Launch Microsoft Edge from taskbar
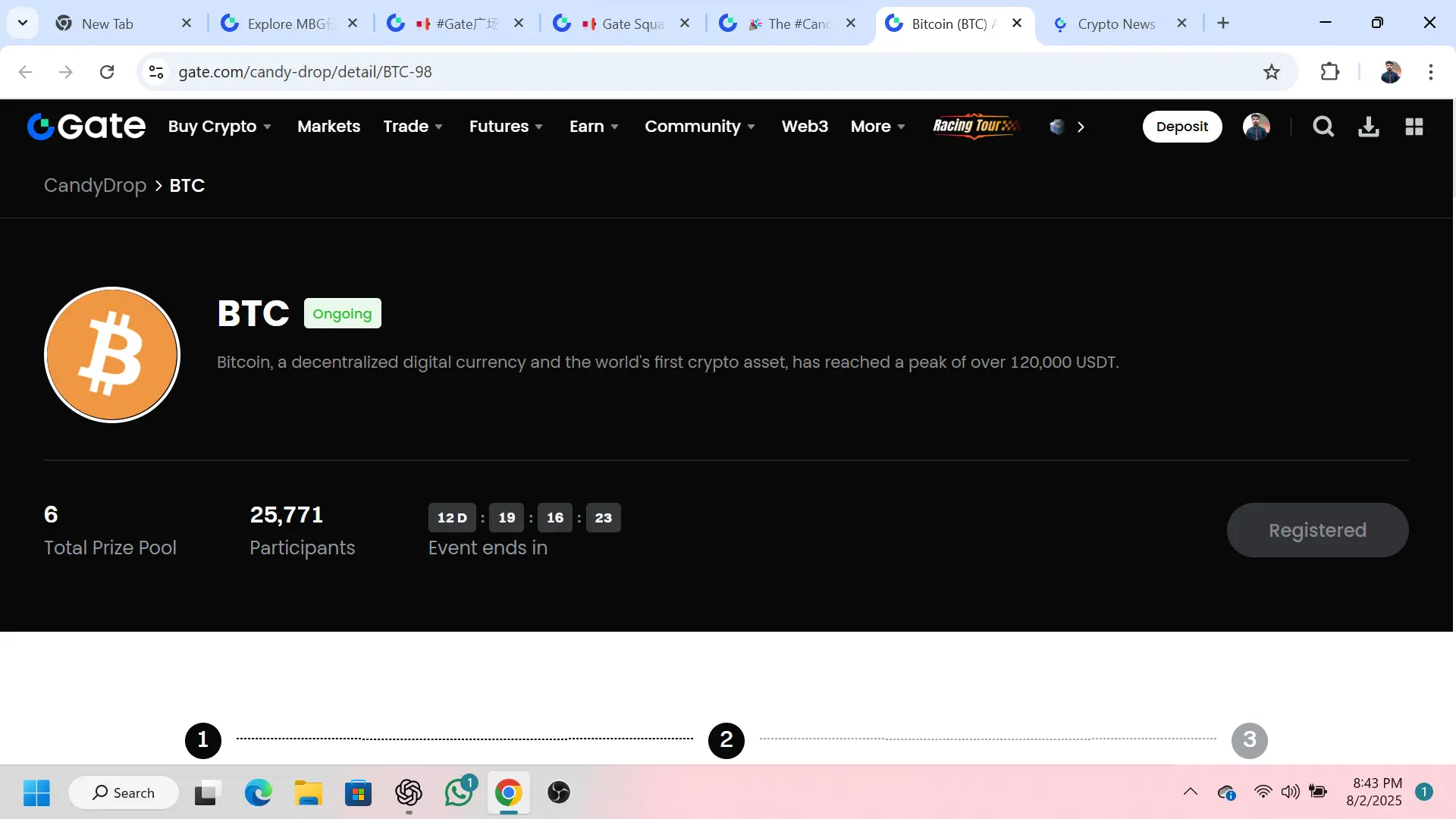1456x819 pixels. tap(258, 793)
